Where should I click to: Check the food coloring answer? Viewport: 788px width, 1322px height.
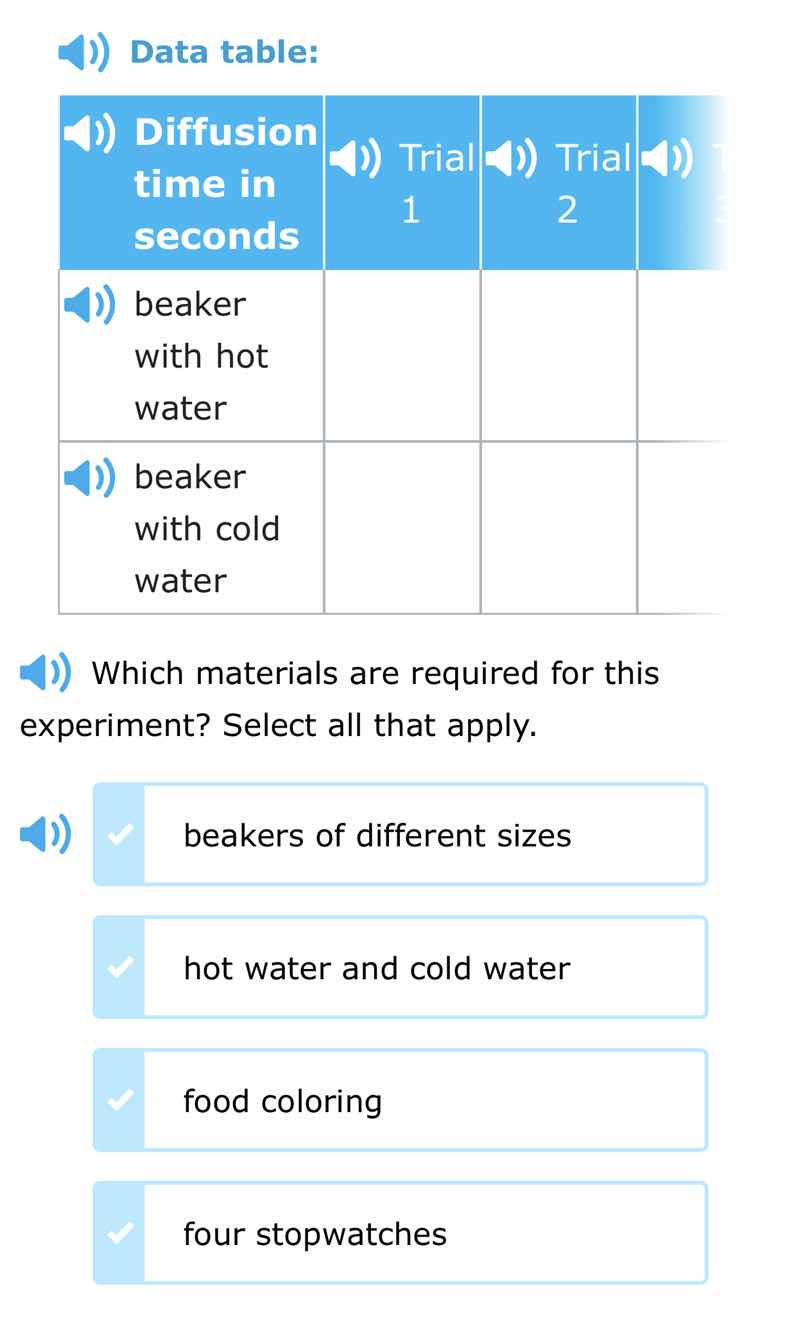(x=121, y=1099)
